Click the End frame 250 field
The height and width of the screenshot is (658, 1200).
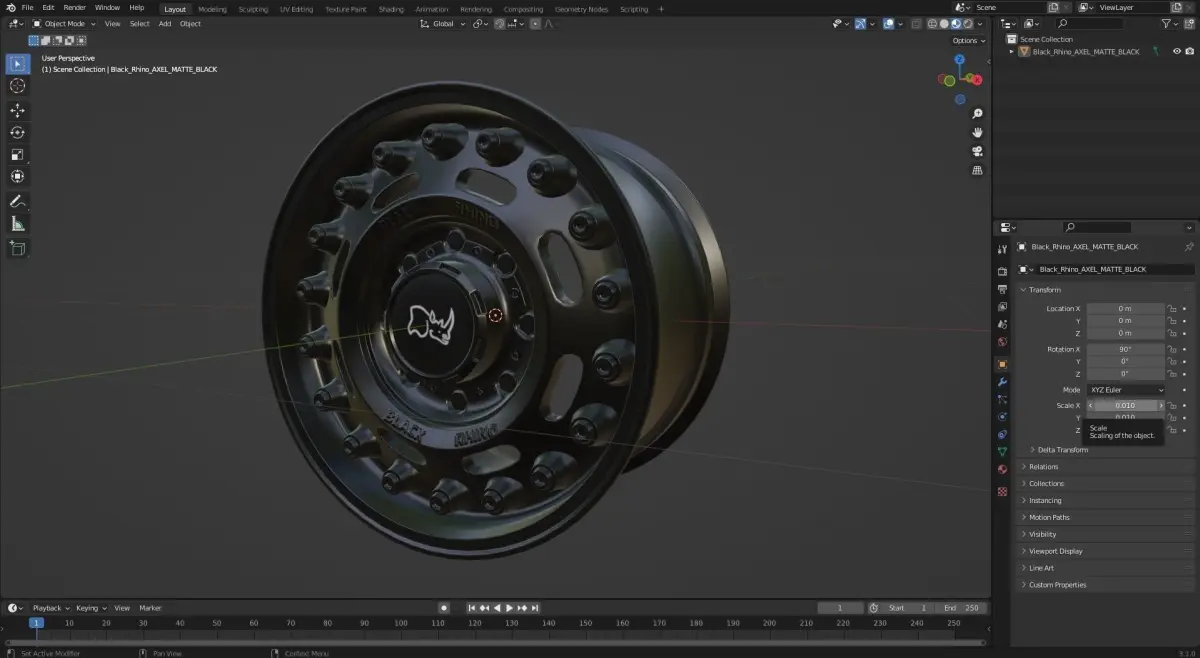point(963,608)
